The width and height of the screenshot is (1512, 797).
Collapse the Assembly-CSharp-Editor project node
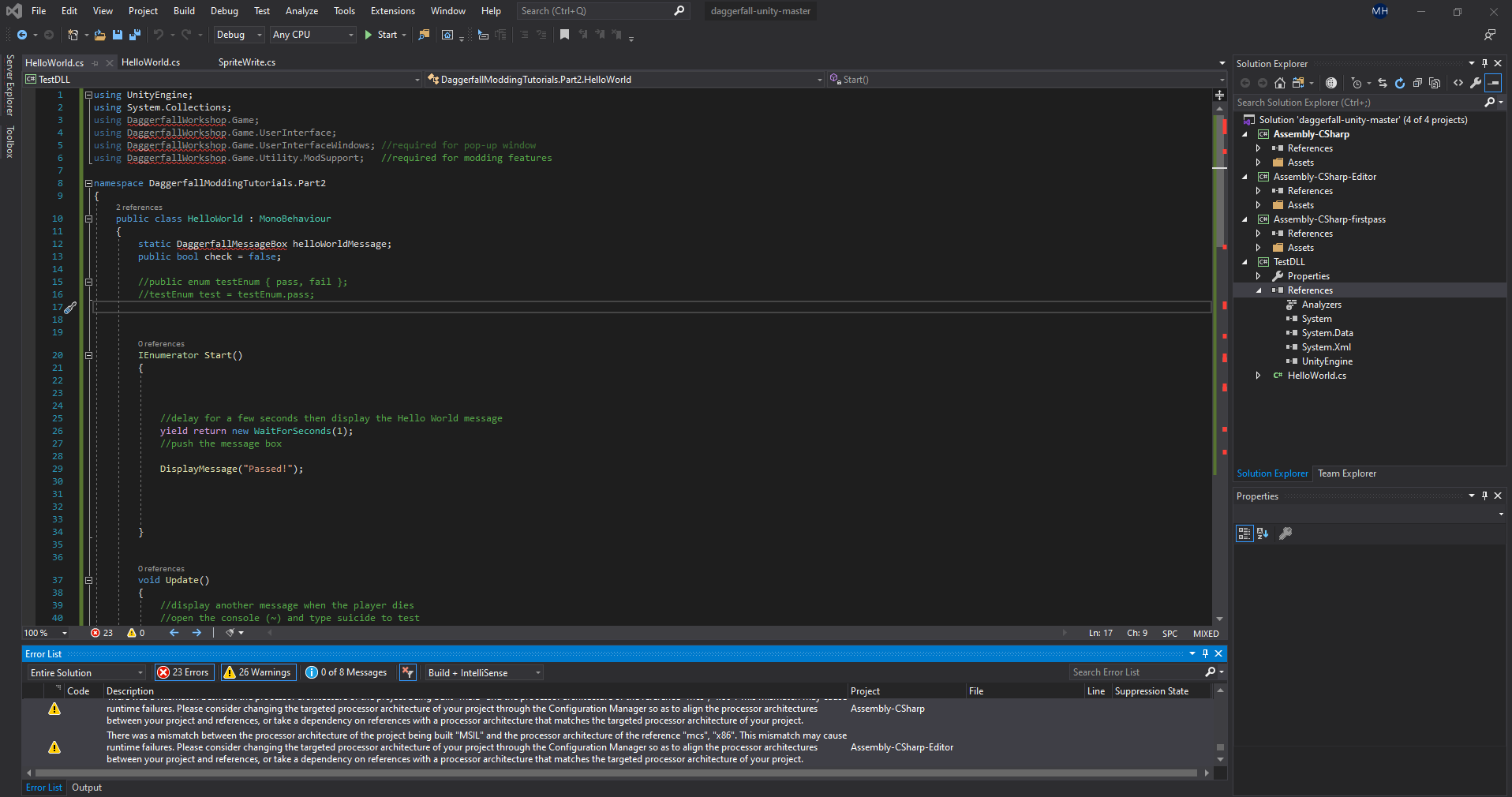(1245, 177)
